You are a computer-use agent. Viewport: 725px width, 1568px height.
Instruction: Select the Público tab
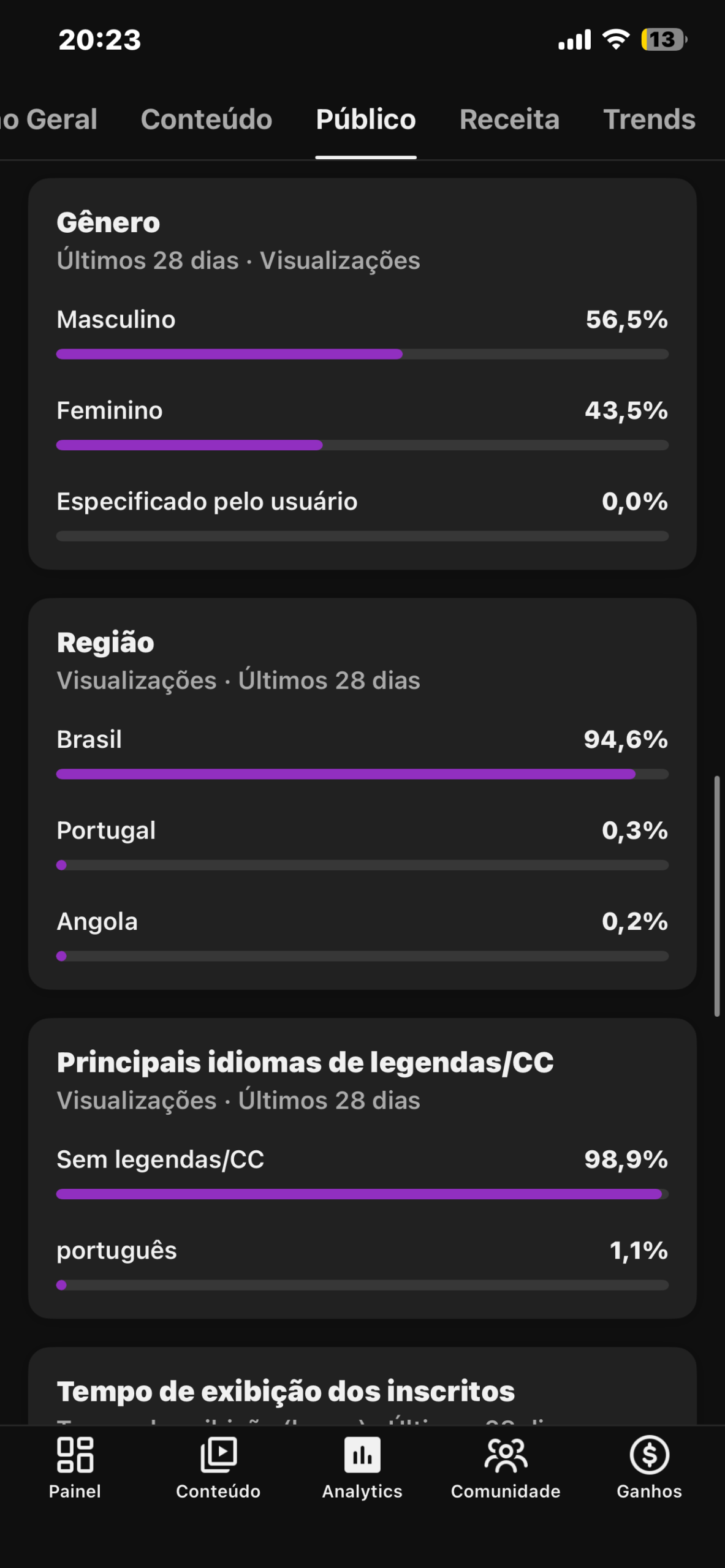point(366,119)
